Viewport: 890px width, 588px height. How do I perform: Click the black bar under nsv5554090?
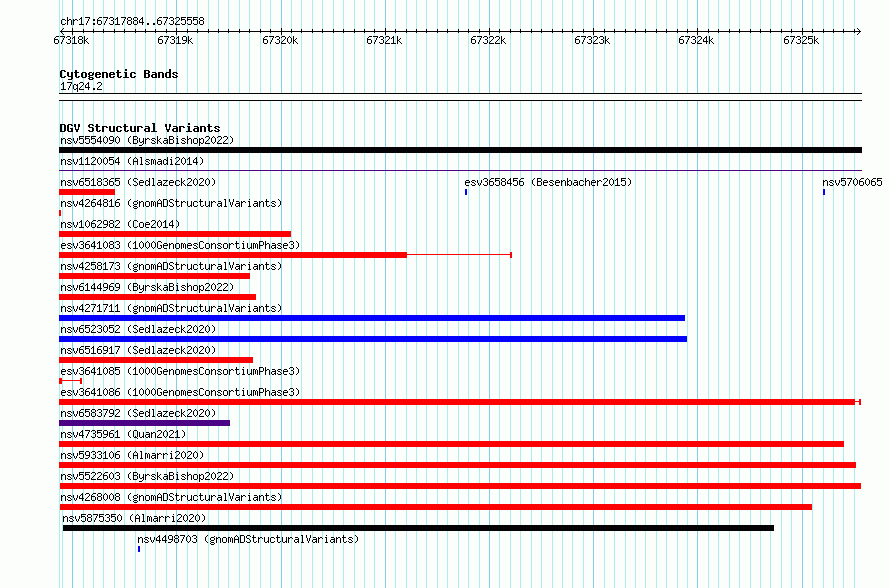click(460, 150)
